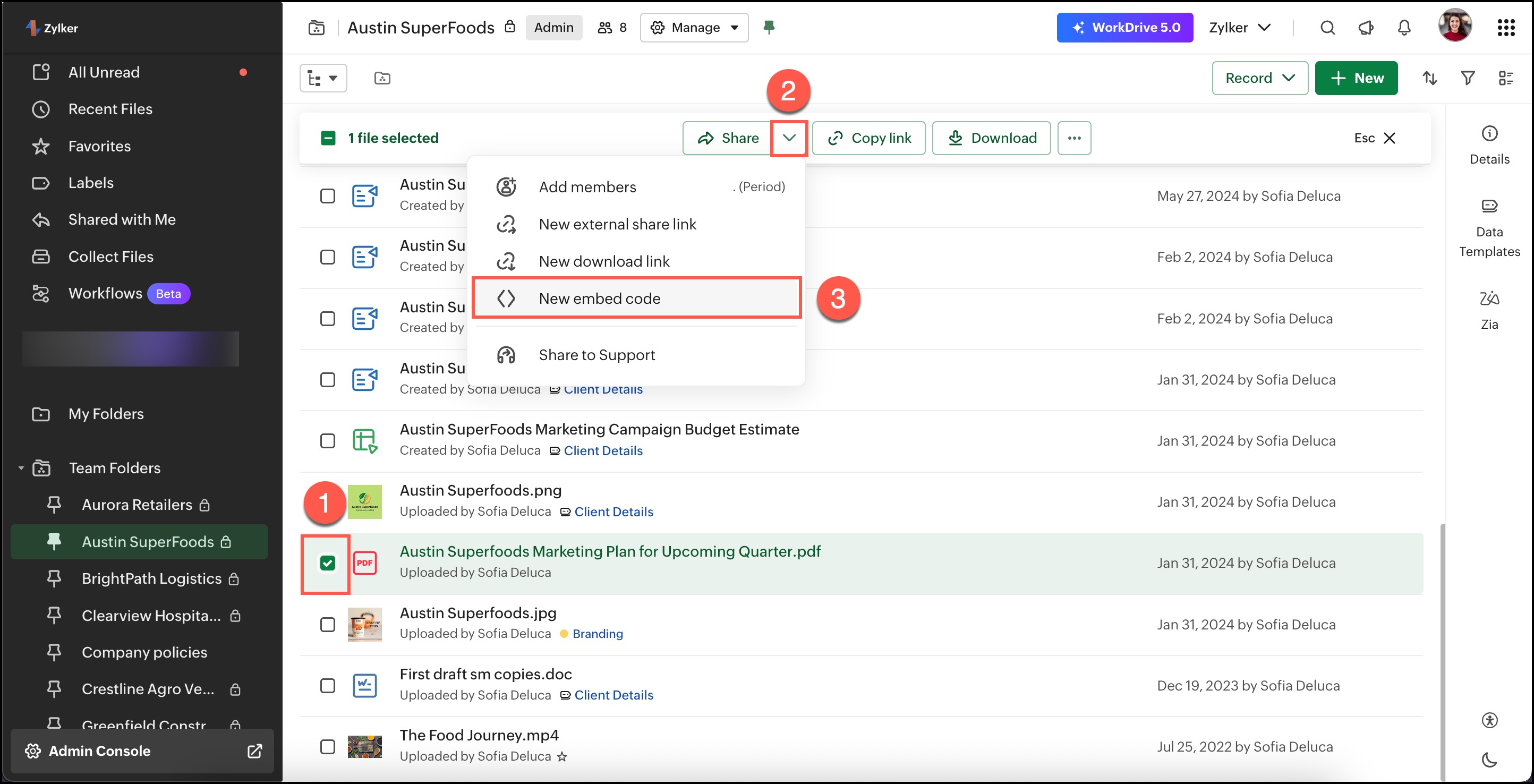Click the more actions ellipsis button

(x=1074, y=138)
